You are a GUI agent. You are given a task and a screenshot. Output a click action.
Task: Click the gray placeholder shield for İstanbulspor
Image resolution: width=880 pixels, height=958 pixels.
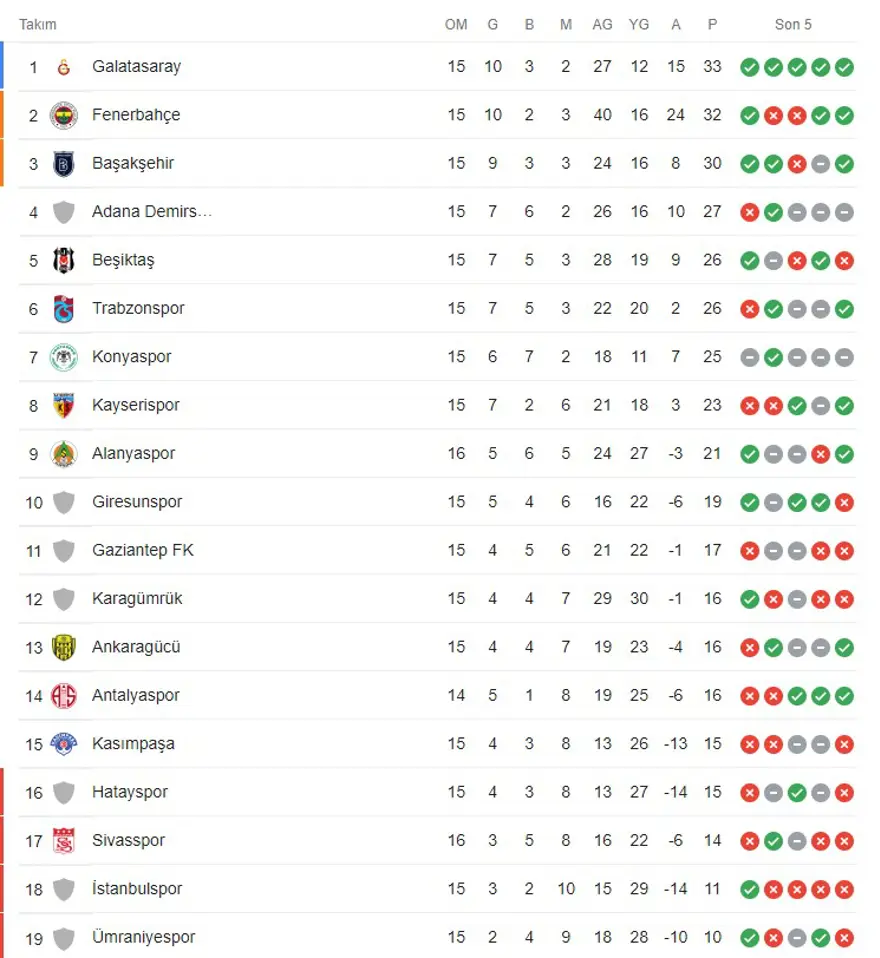coord(64,889)
